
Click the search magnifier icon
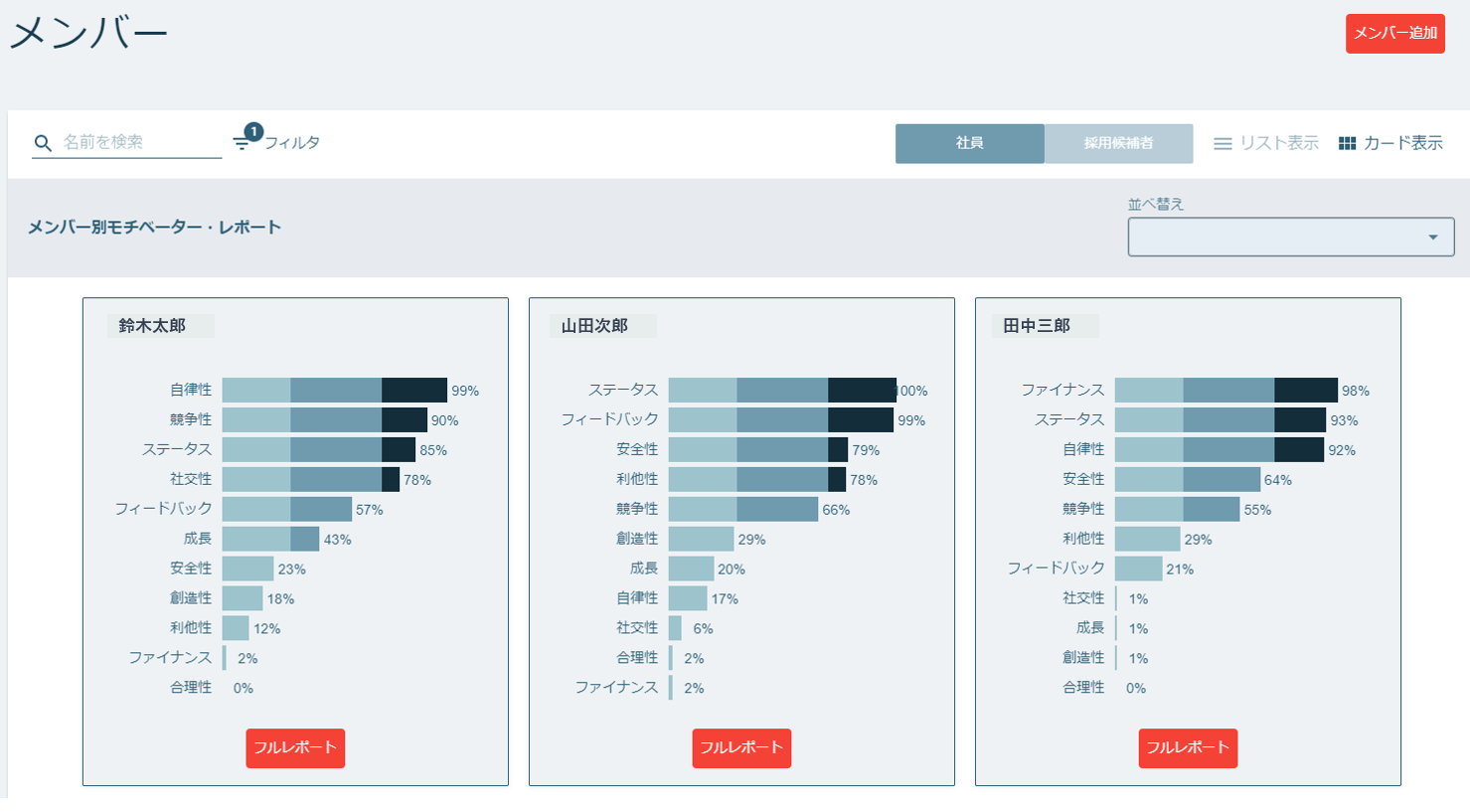[43, 143]
